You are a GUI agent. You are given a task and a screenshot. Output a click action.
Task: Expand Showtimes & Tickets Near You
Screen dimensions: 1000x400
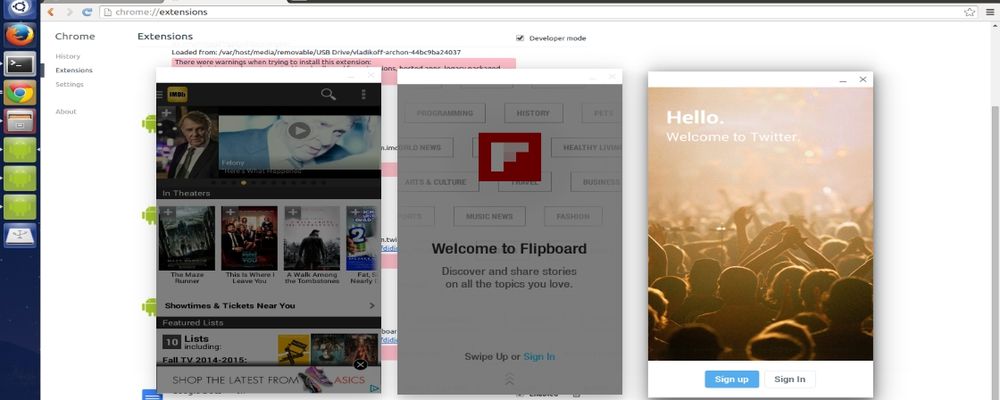tap(268, 306)
